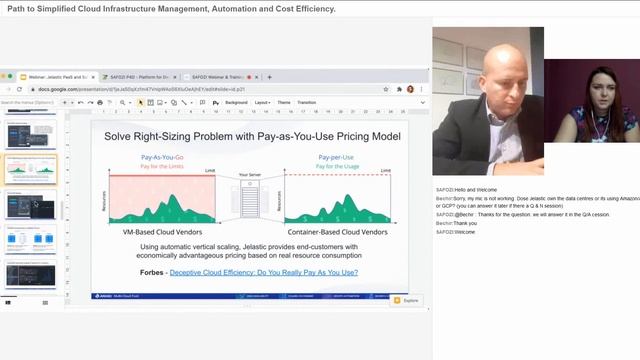The image size is (640, 360).
Task: Click the Transition toolbar button
Action: click(307, 102)
